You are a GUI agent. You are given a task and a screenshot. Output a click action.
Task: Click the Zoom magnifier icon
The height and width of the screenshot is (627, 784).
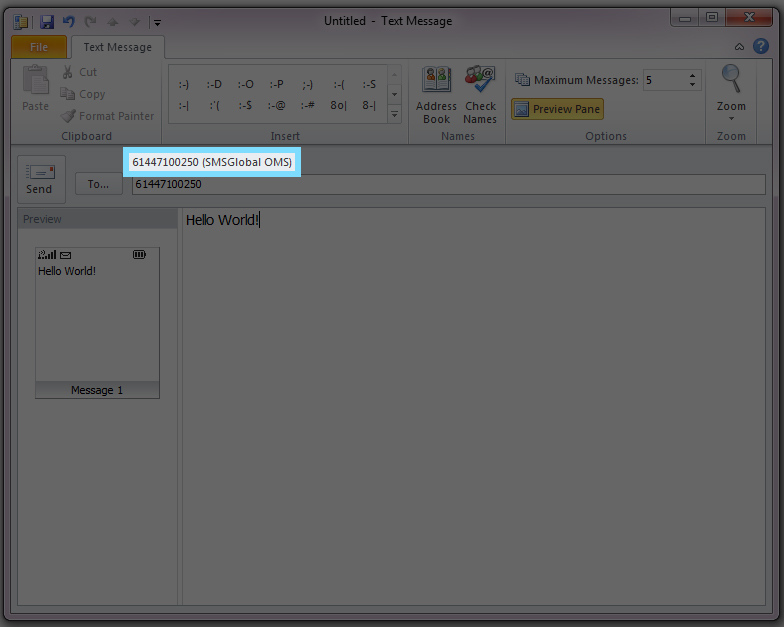pos(731,90)
